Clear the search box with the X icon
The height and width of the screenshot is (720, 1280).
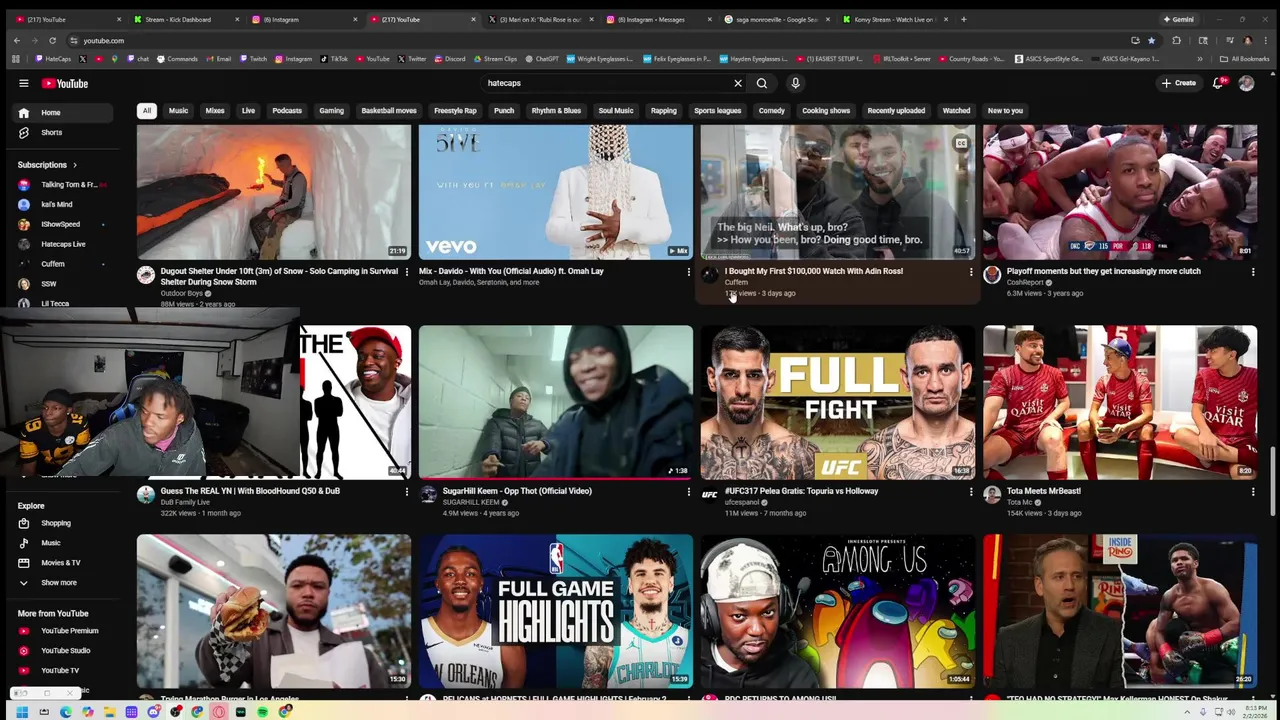pyautogui.click(x=738, y=83)
